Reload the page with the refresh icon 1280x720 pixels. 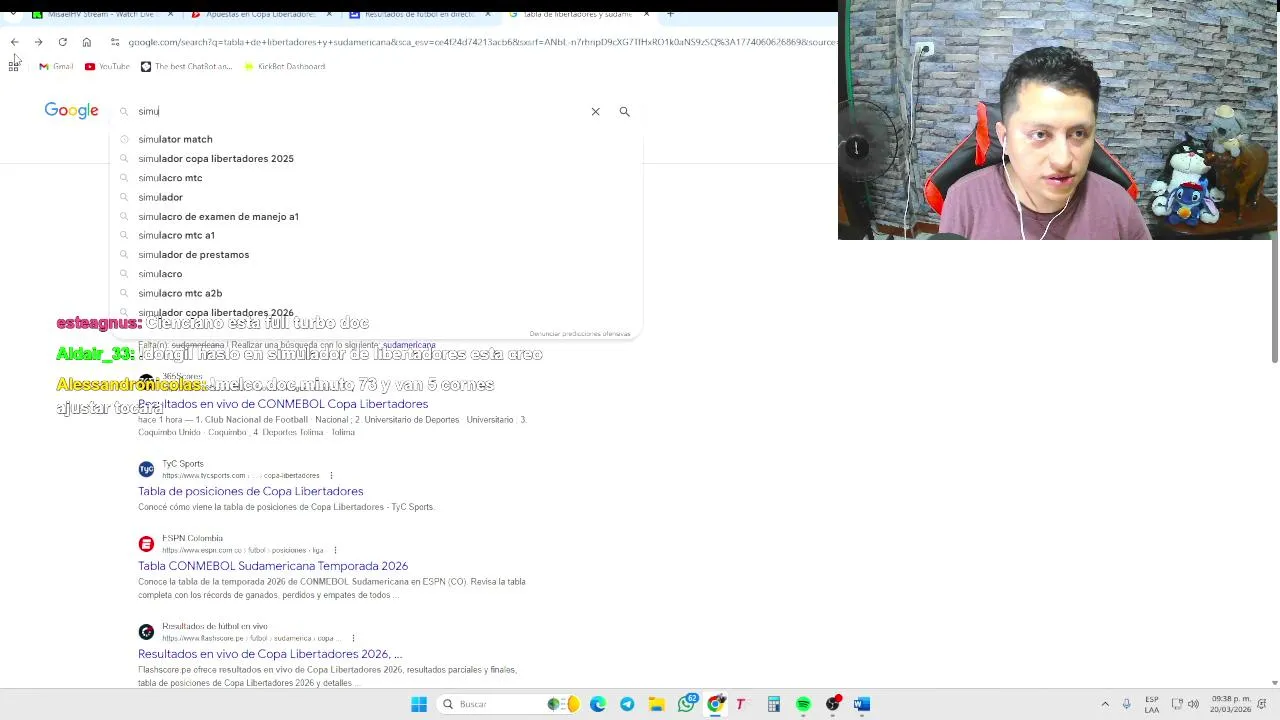pos(62,42)
